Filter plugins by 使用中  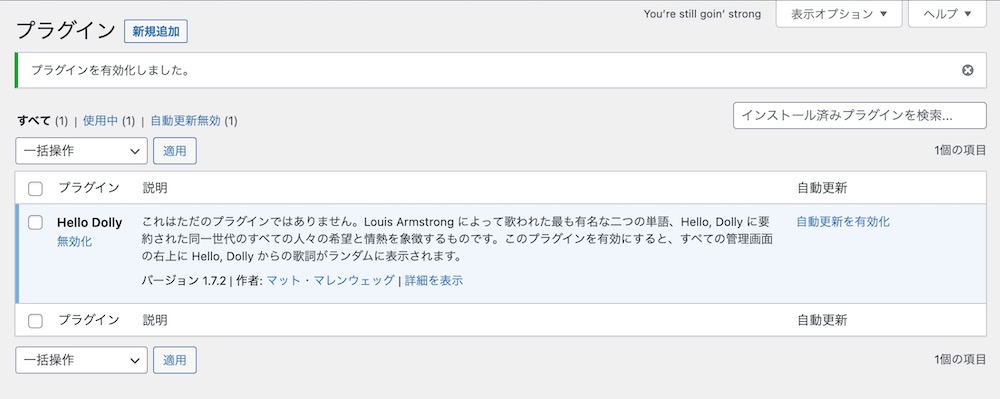100,120
